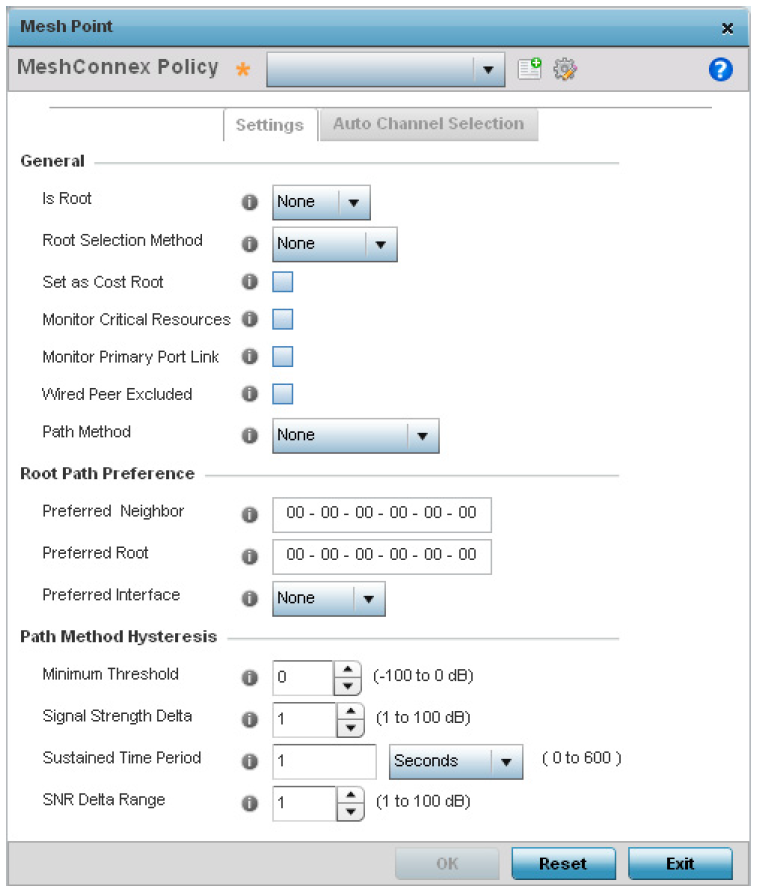Click the Minimum Threshold number field

[x=304, y=677]
